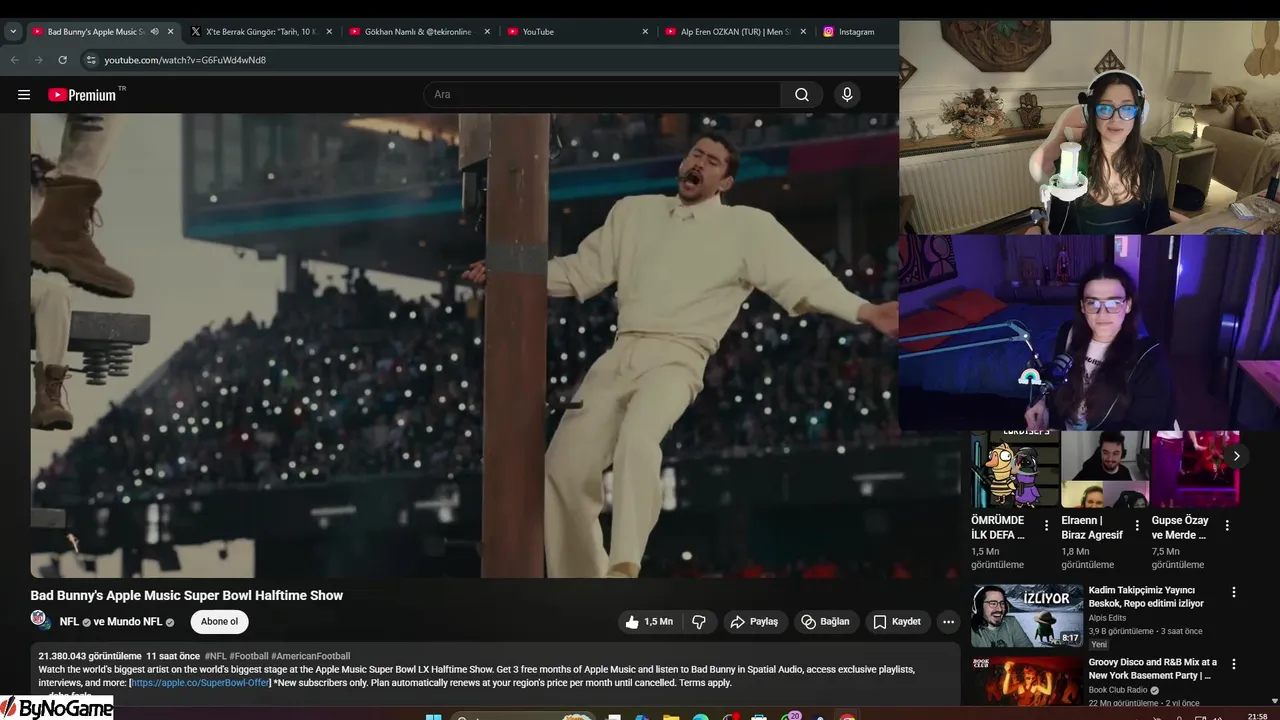Mute the Bad Bunny tab via speaker icon

pyautogui.click(x=154, y=32)
